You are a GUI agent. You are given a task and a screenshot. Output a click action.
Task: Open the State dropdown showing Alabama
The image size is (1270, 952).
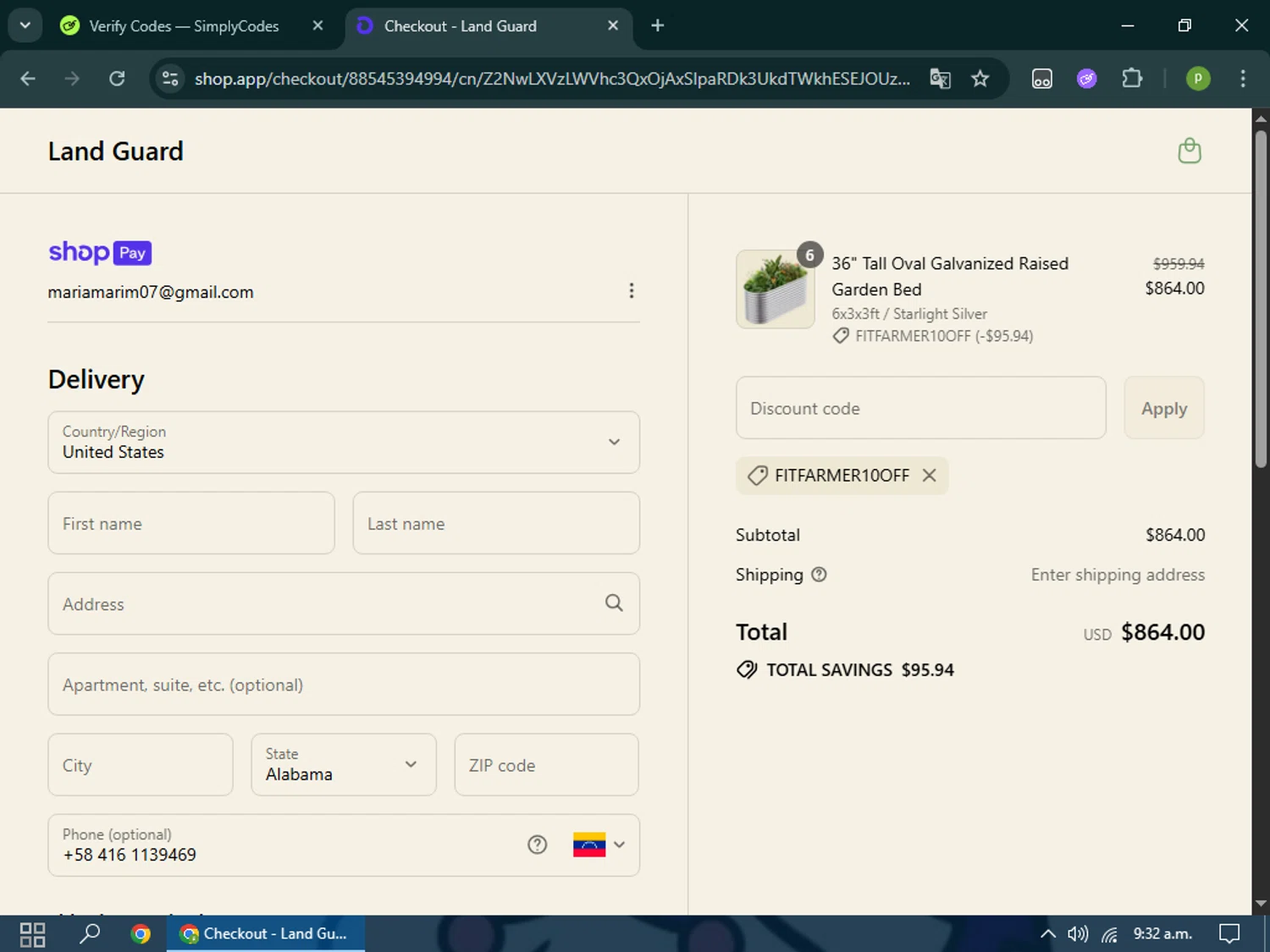[x=344, y=765]
